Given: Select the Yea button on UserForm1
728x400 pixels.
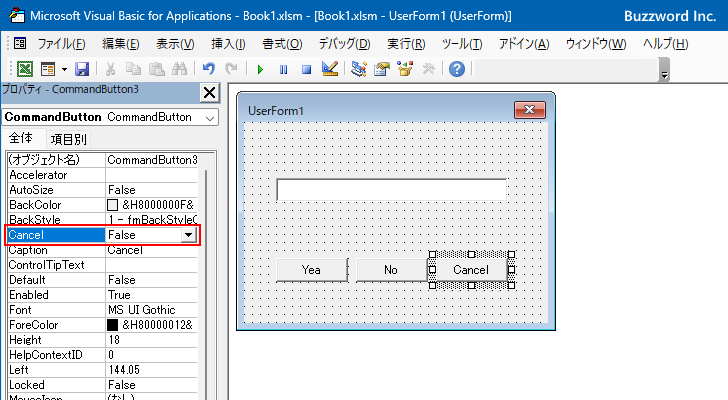Looking at the screenshot, I should click(312, 270).
